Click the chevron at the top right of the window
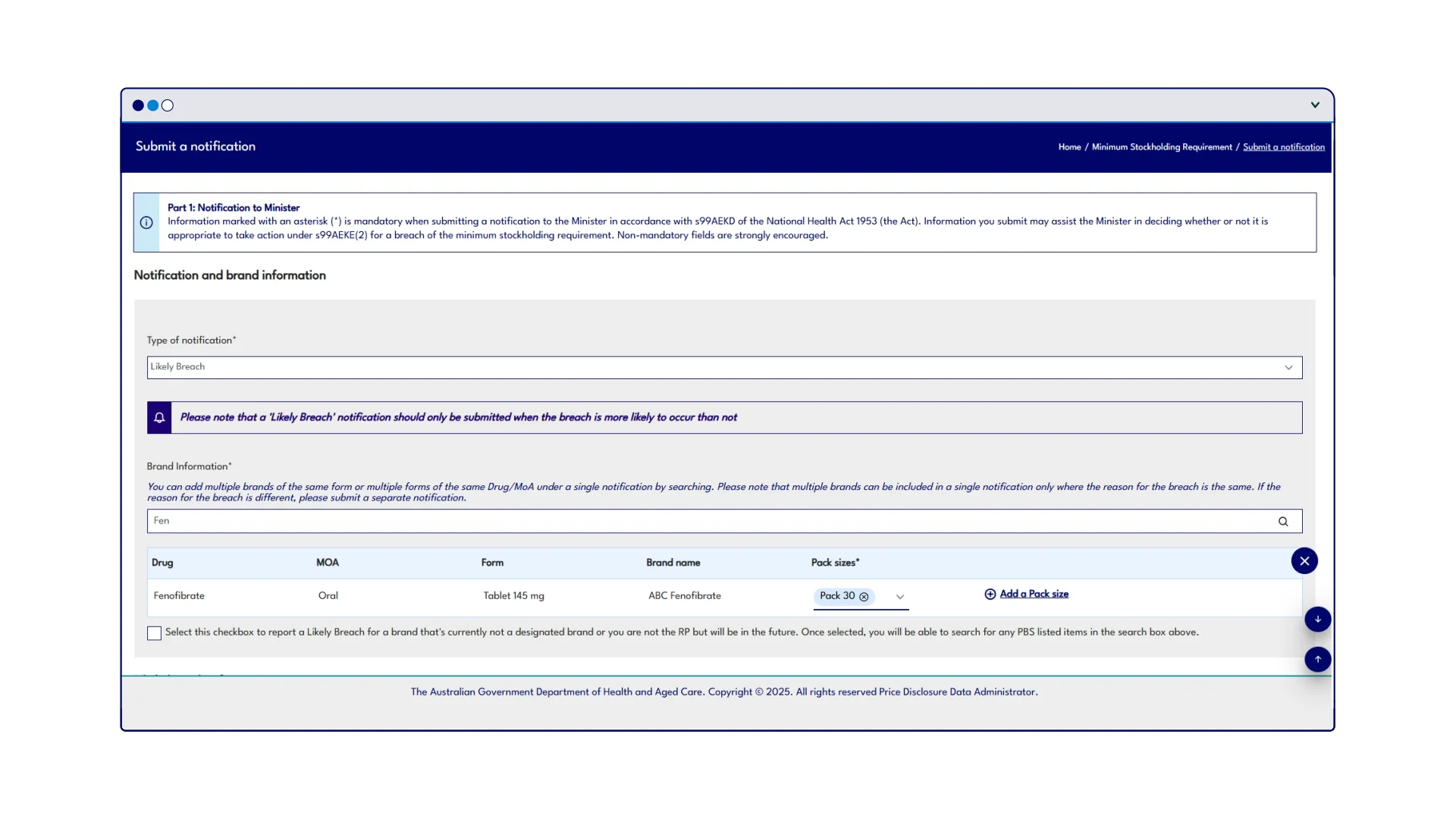The width and height of the screenshot is (1456, 819). pos(1315,105)
